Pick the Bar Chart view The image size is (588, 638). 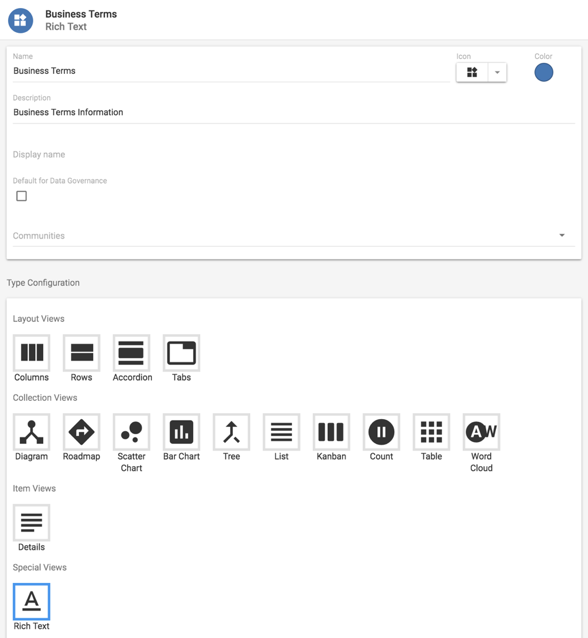tap(181, 432)
